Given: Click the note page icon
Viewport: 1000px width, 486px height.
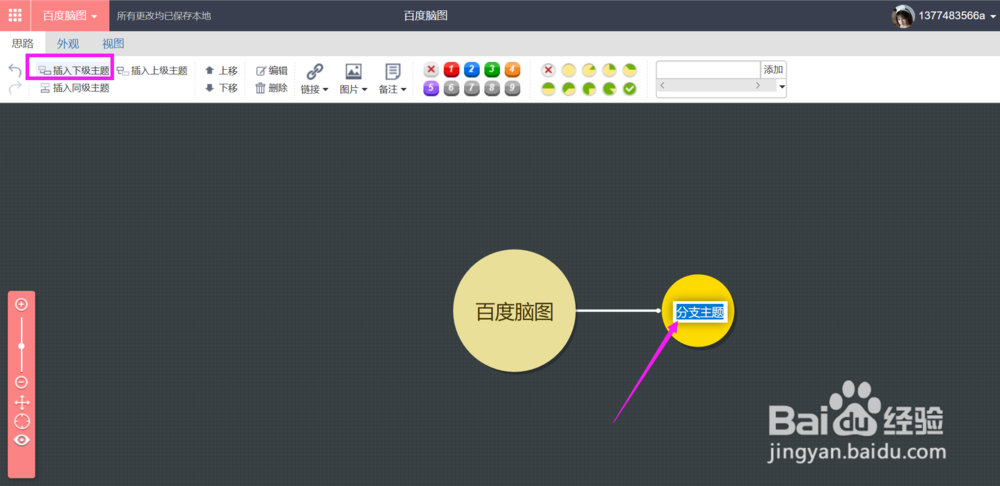Looking at the screenshot, I should point(393,71).
